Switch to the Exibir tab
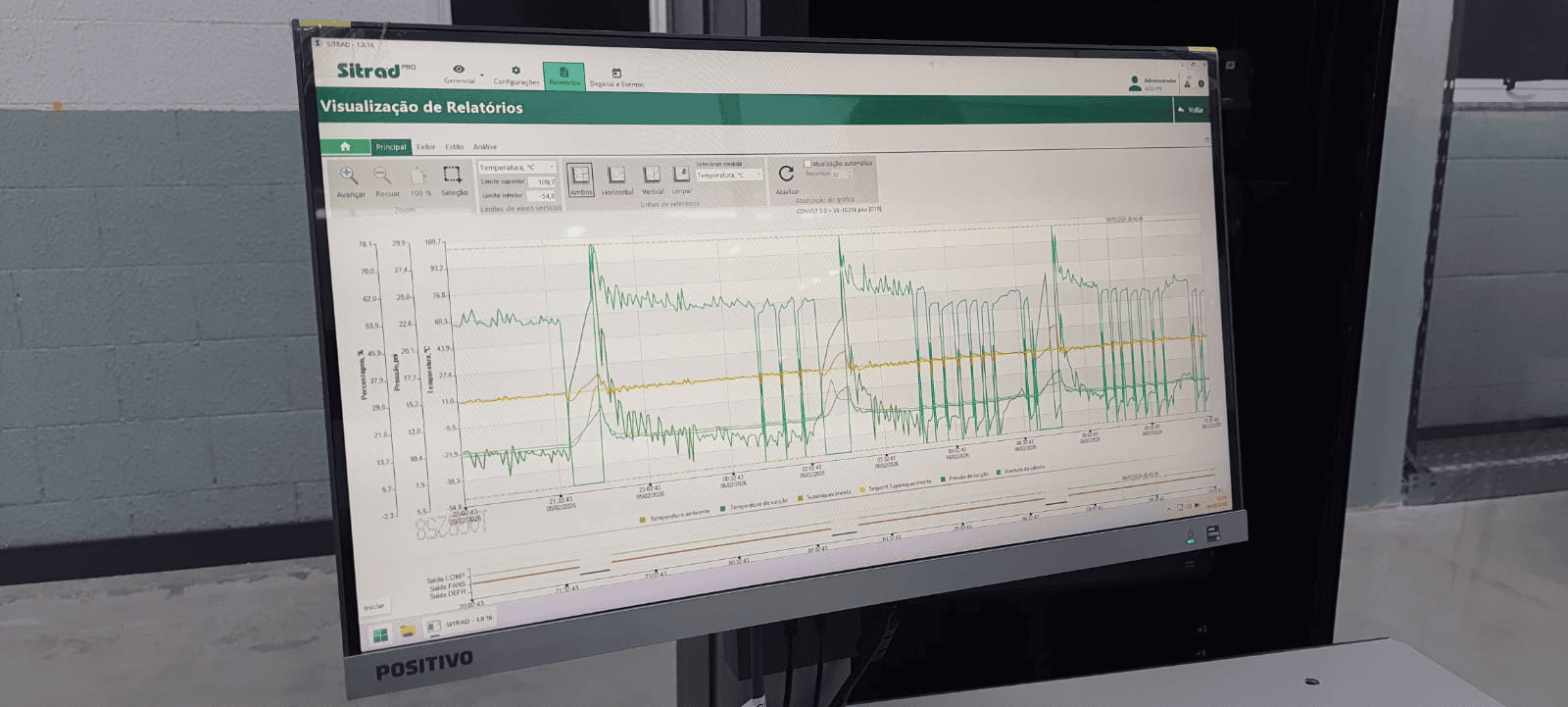The image size is (1568, 707). pos(425,147)
